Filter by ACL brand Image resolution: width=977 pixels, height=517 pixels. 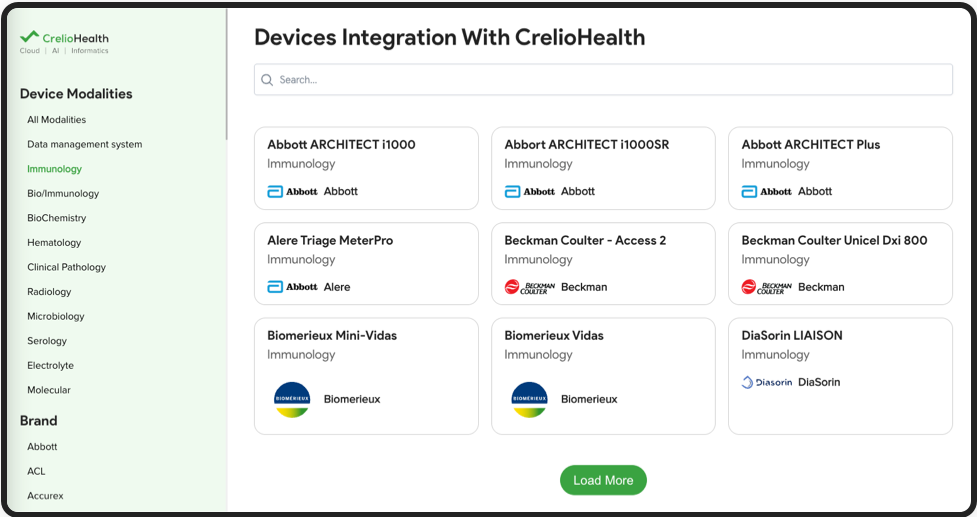[x=36, y=472]
